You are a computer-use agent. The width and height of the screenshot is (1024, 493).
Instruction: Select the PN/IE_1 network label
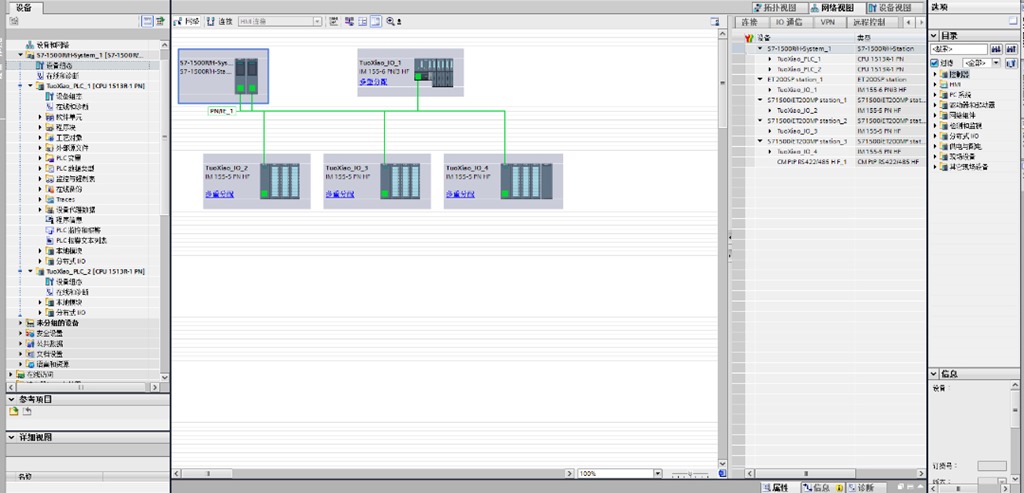221,111
